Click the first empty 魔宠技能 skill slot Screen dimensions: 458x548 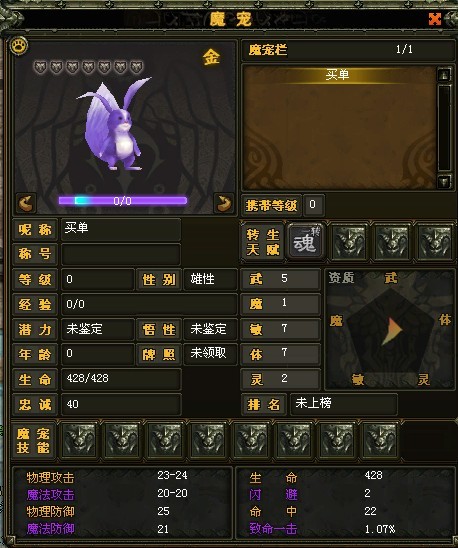point(79,440)
